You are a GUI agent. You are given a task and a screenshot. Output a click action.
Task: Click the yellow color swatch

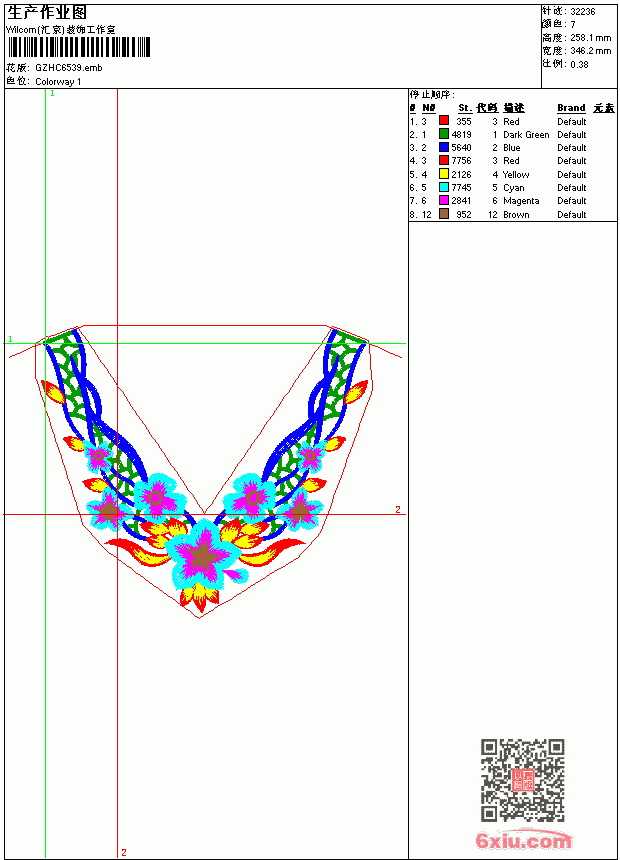click(x=444, y=174)
